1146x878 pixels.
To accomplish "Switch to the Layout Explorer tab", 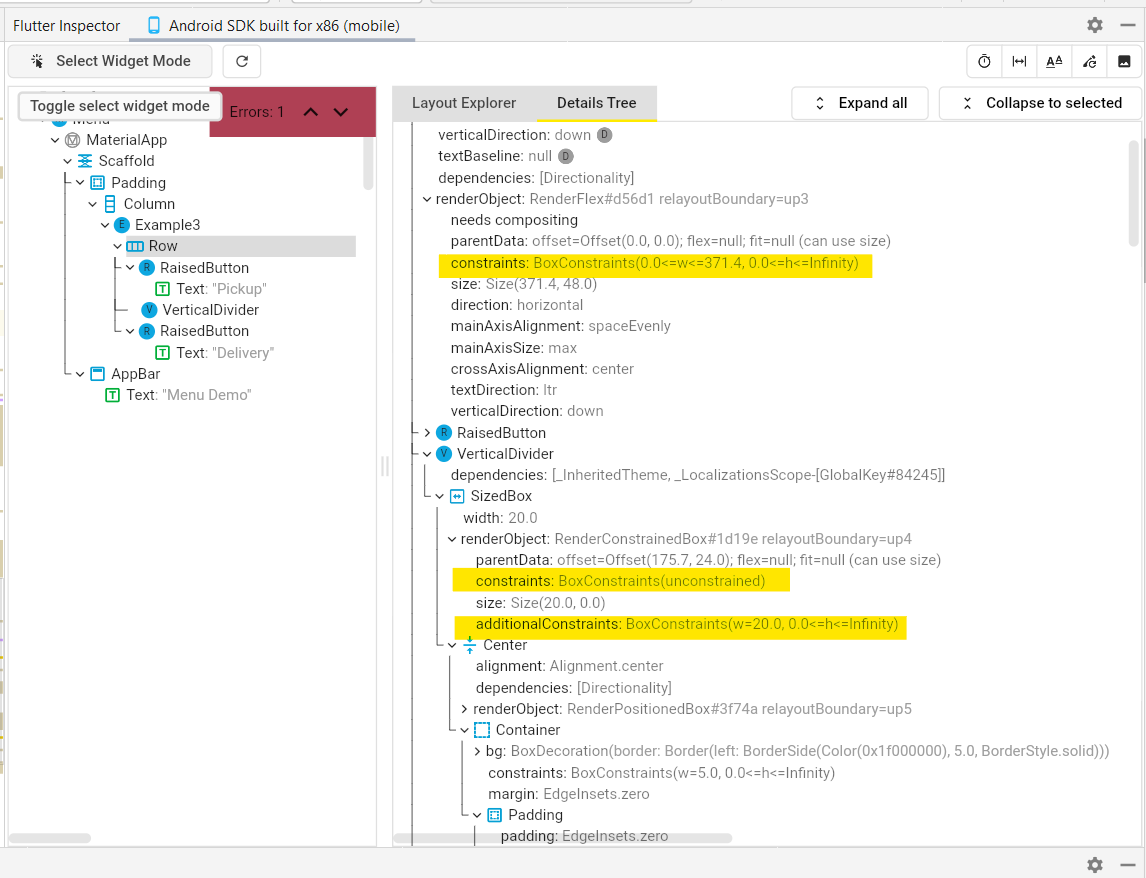I will pos(463,102).
